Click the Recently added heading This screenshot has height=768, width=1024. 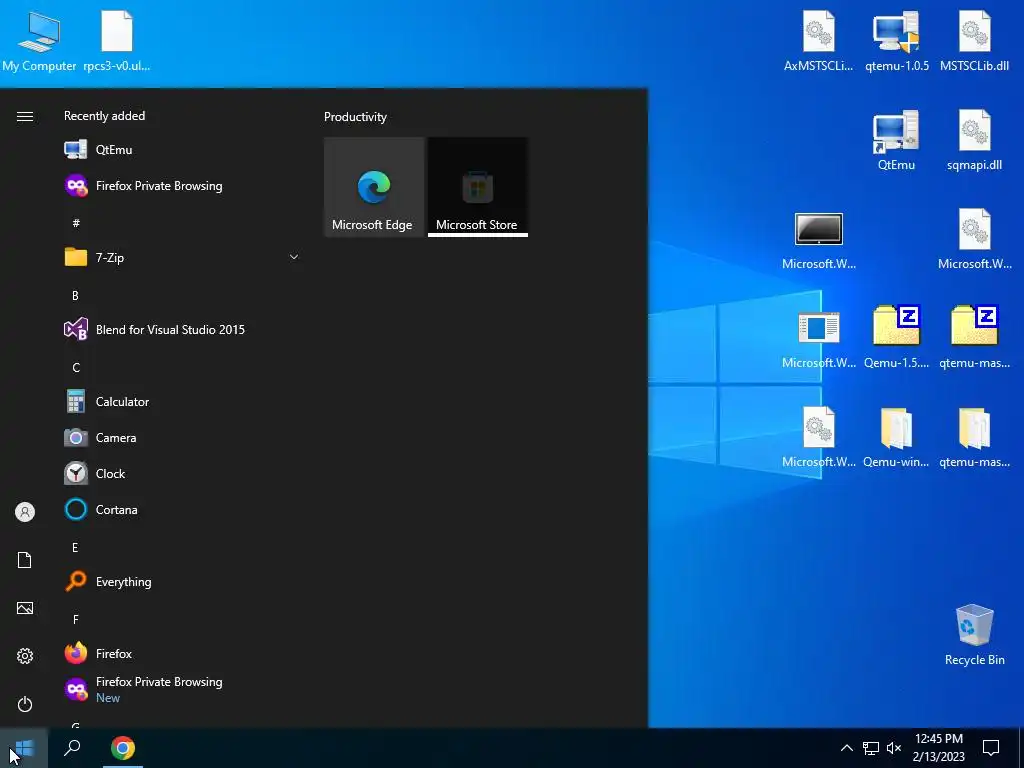coord(104,116)
